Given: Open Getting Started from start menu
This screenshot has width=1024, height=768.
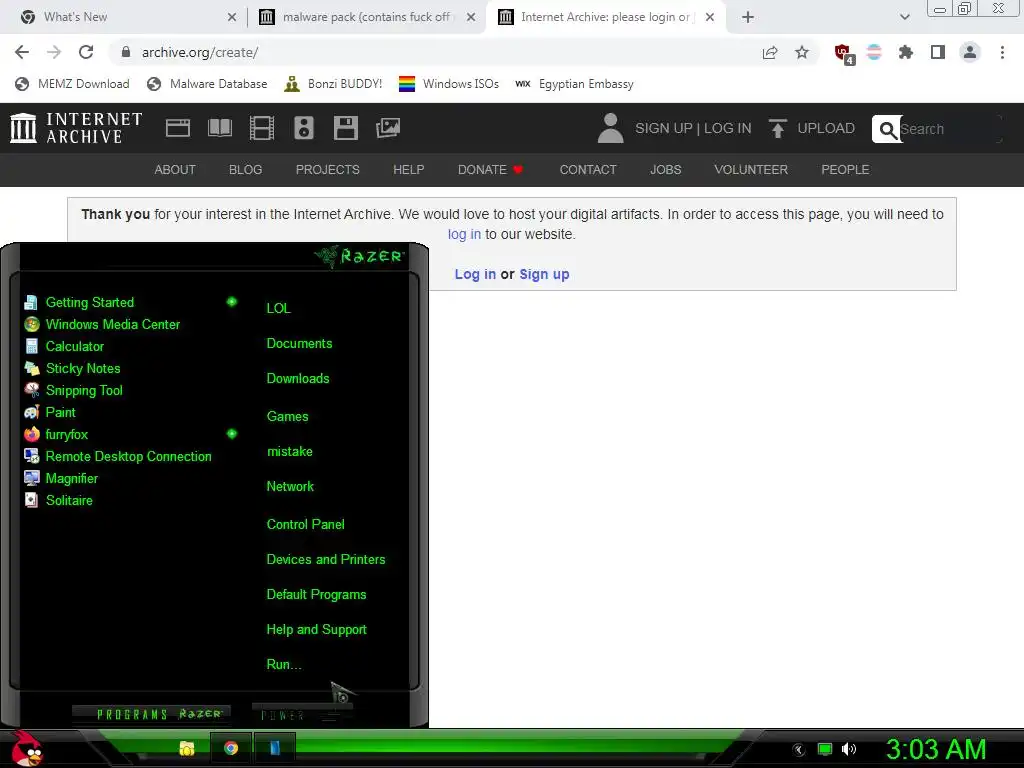Looking at the screenshot, I should coord(89,302).
